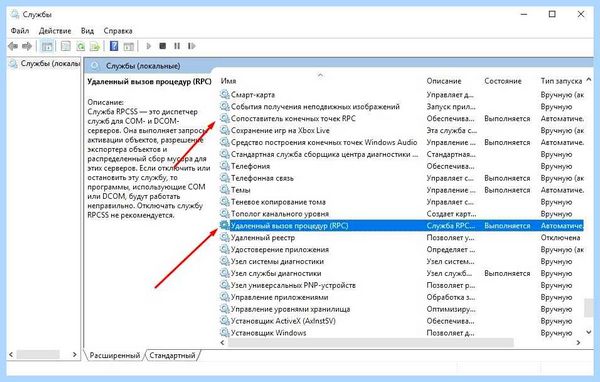
Task: Click the Export list toolbar icon
Action: click(95, 46)
